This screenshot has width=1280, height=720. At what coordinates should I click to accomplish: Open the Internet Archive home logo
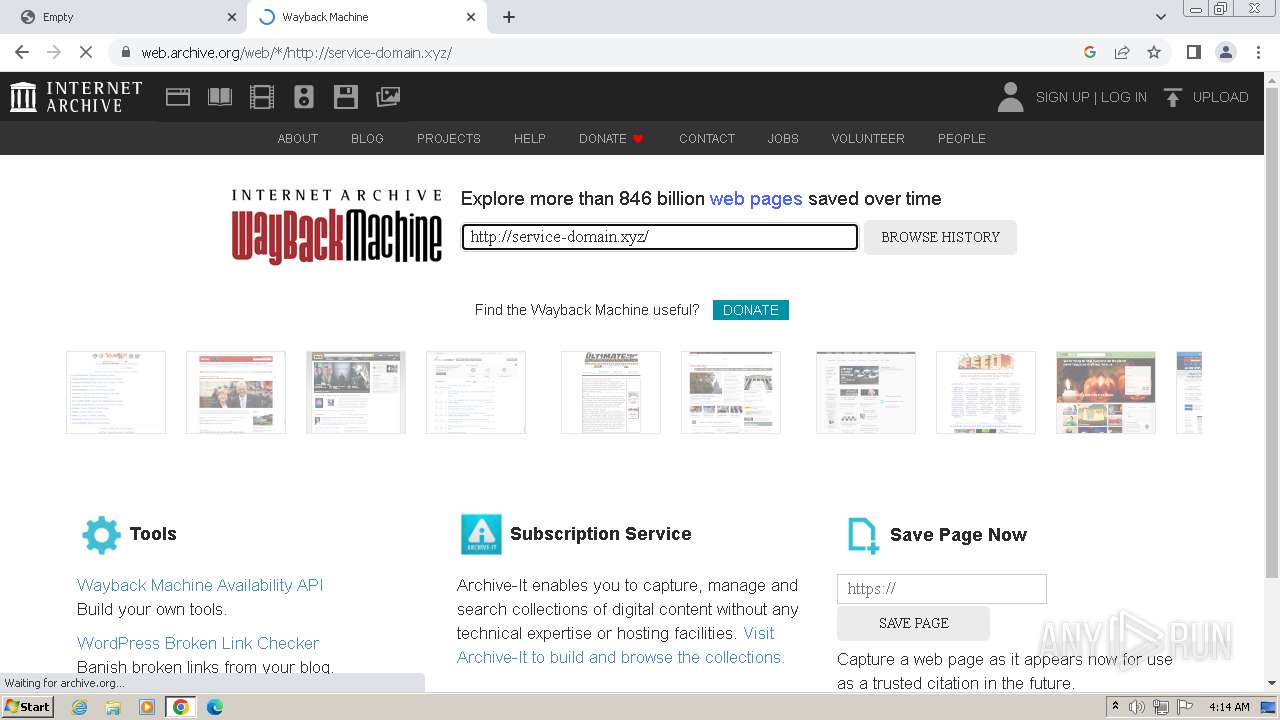(x=76, y=97)
